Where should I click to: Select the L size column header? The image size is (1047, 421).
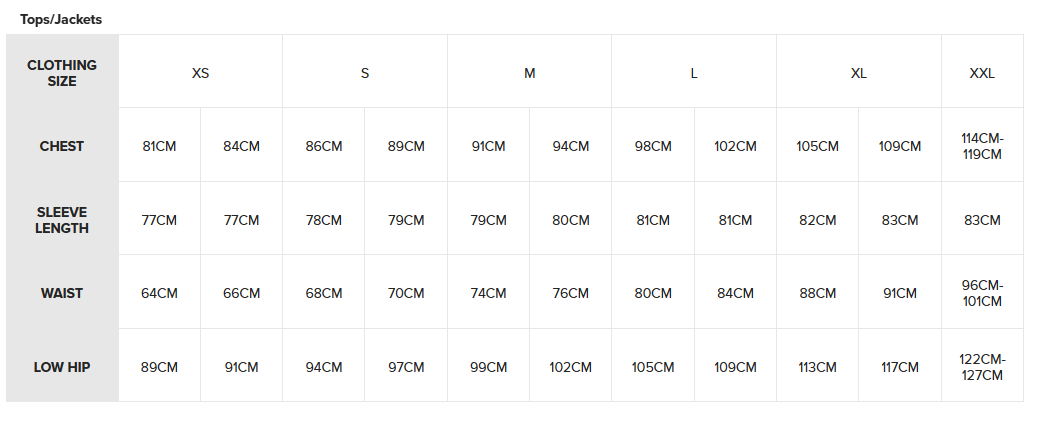click(694, 73)
